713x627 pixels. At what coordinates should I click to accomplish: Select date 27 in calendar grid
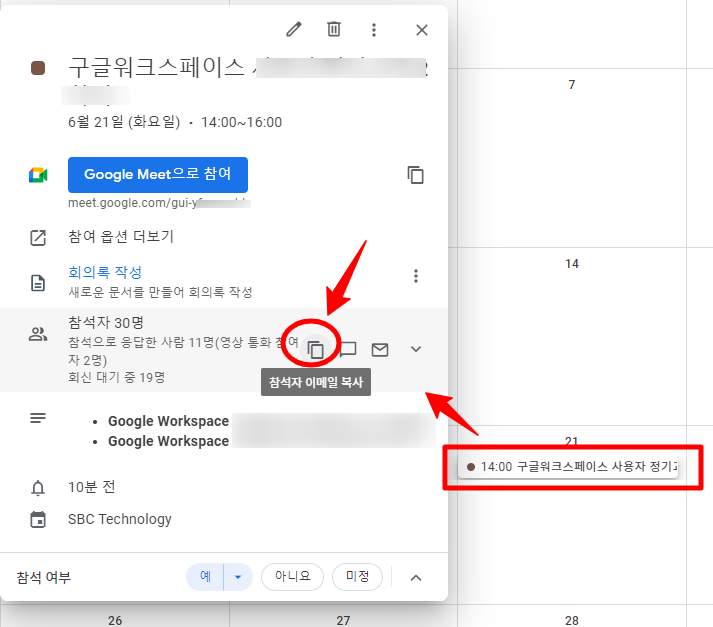343,620
